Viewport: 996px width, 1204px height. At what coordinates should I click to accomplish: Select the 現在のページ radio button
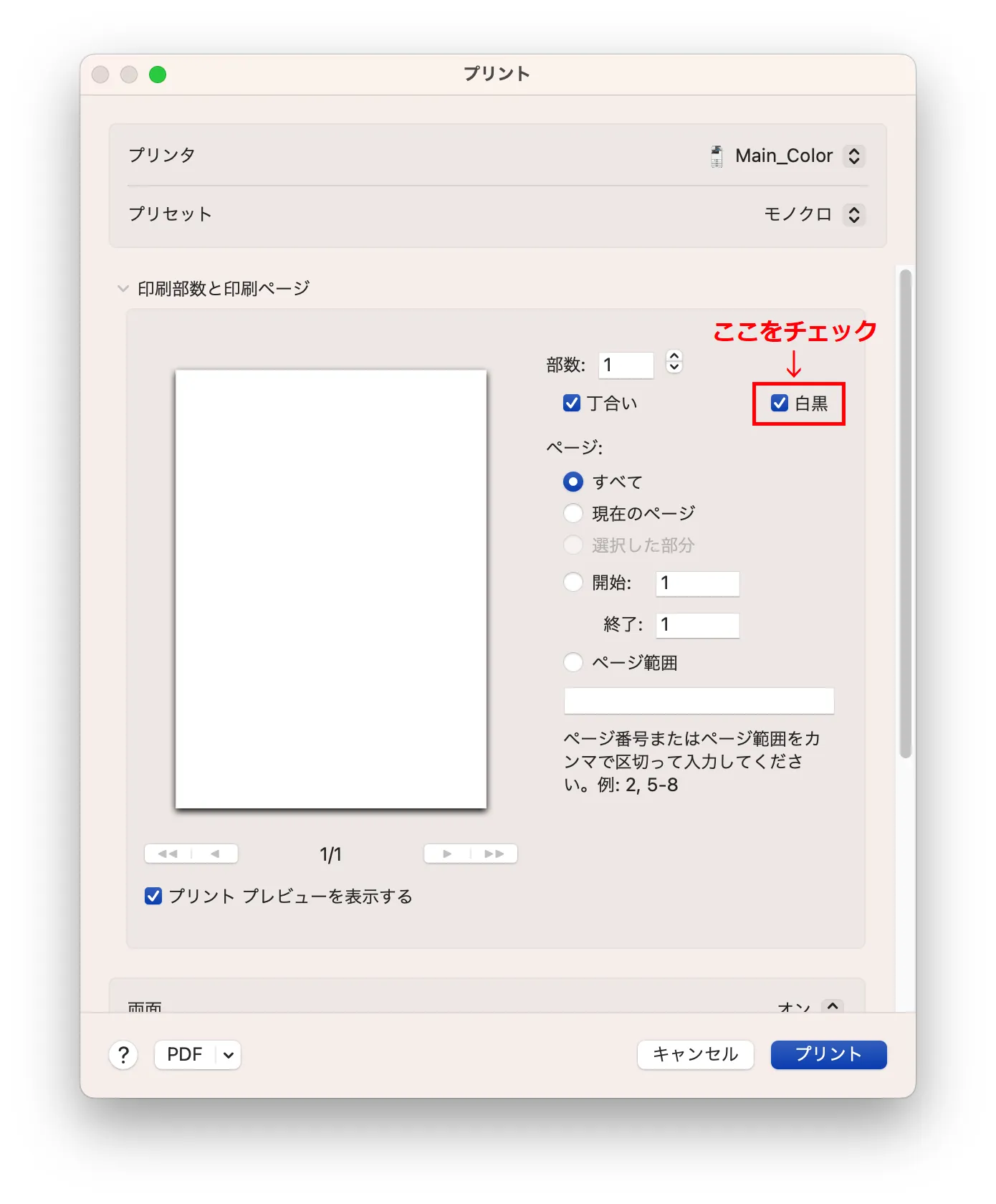click(573, 513)
